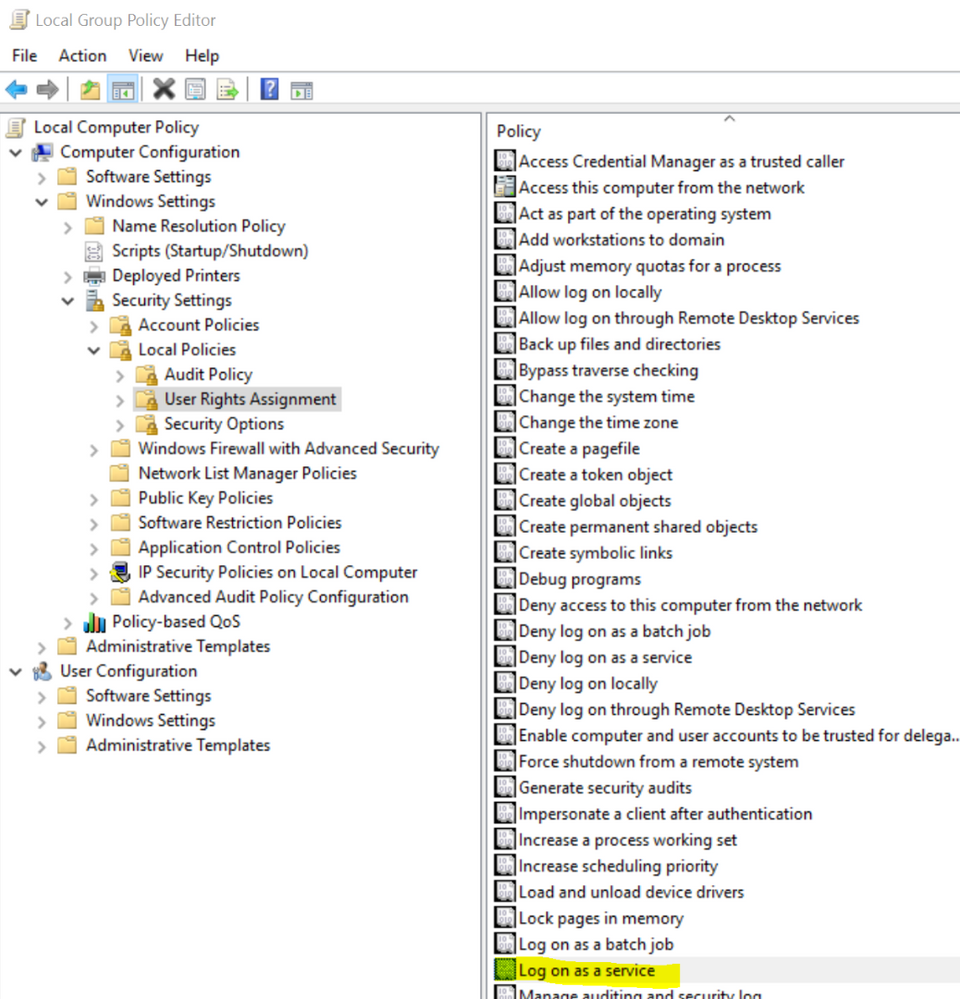Image resolution: width=960 pixels, height=999 pixels.
Task: Select the Deny log on locally policy
Action: [x=589, y=683]
